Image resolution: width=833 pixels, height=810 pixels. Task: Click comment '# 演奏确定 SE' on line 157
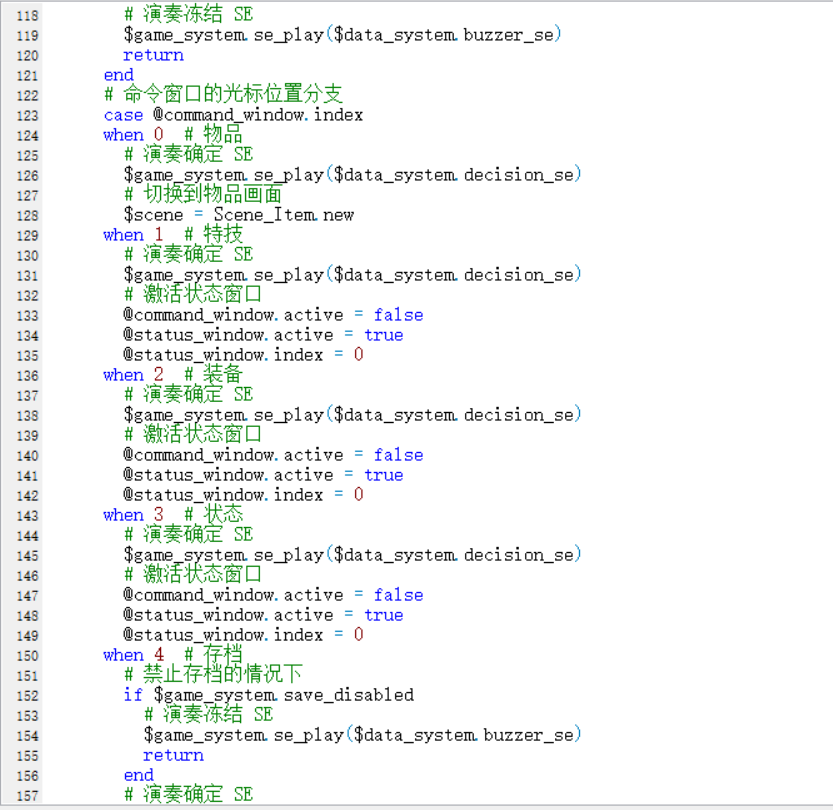(189, 795)
